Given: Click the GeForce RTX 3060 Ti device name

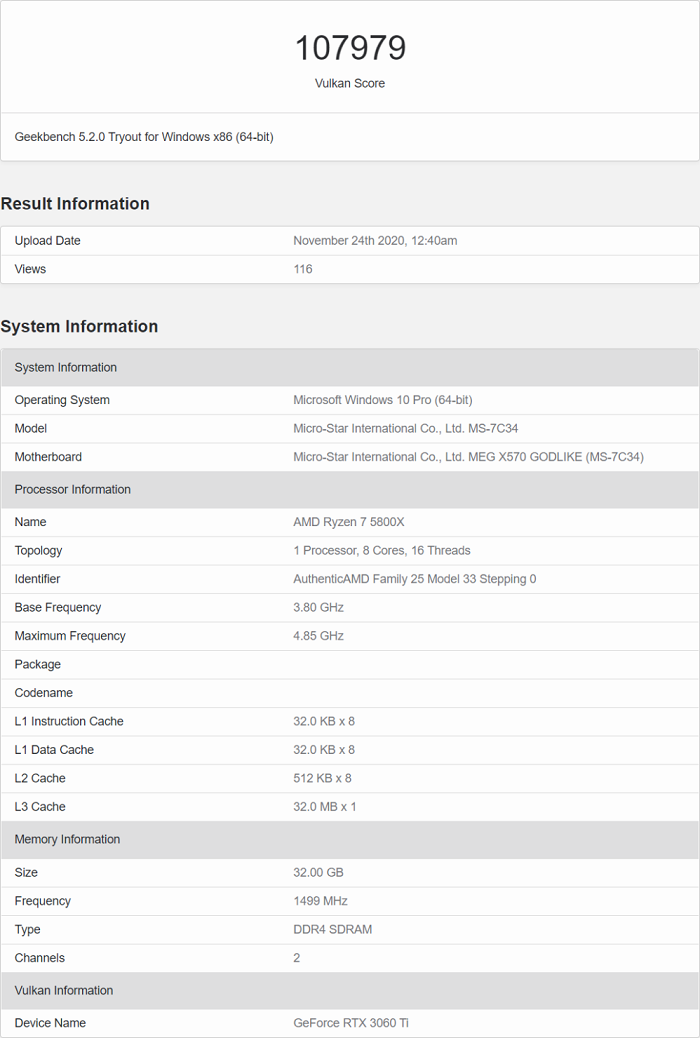Looking at the screenshot, I should [x=351, y=1023].
